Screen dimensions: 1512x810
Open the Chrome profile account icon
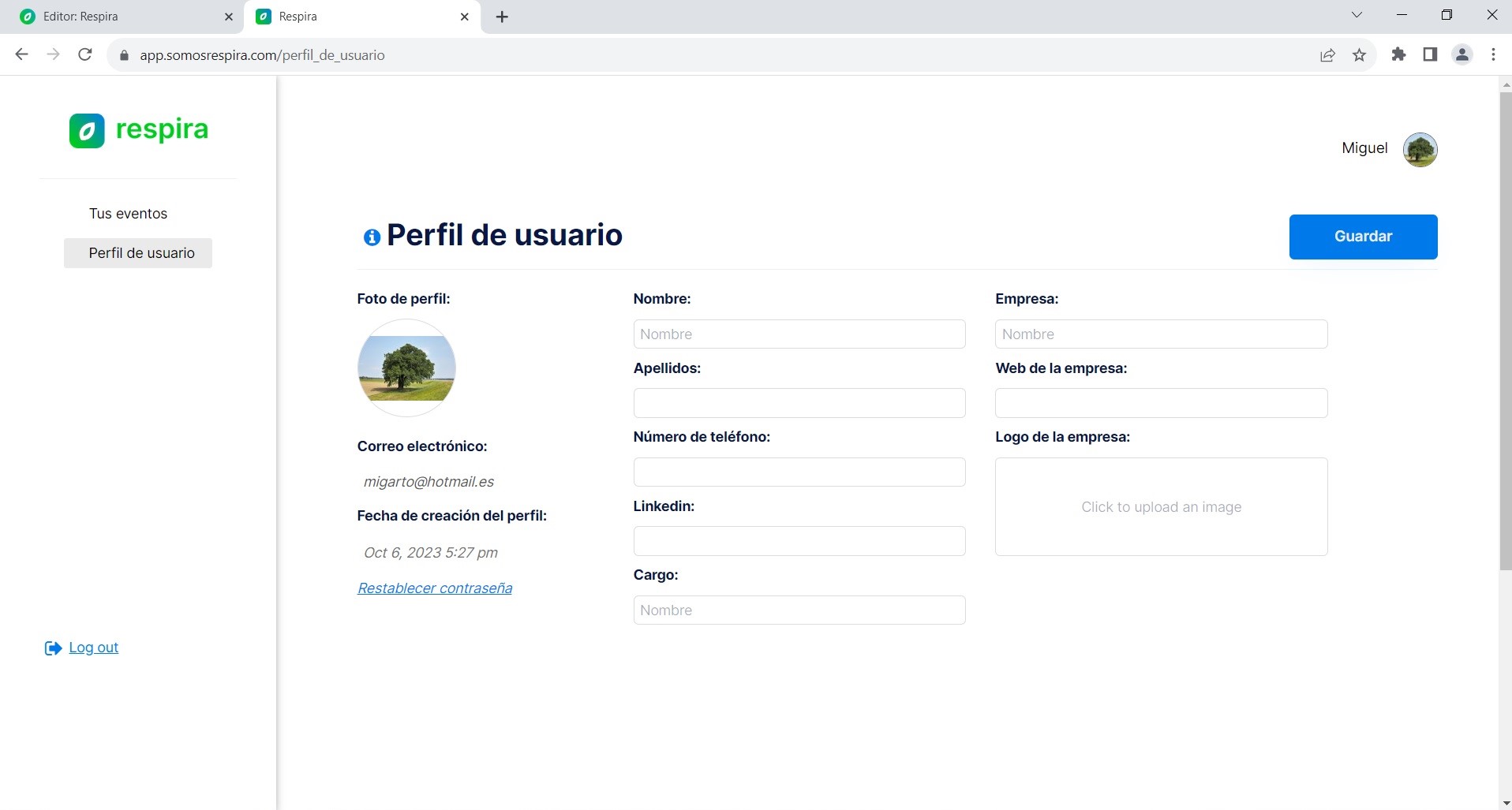pyautogui.click(x=1462, y=54)
